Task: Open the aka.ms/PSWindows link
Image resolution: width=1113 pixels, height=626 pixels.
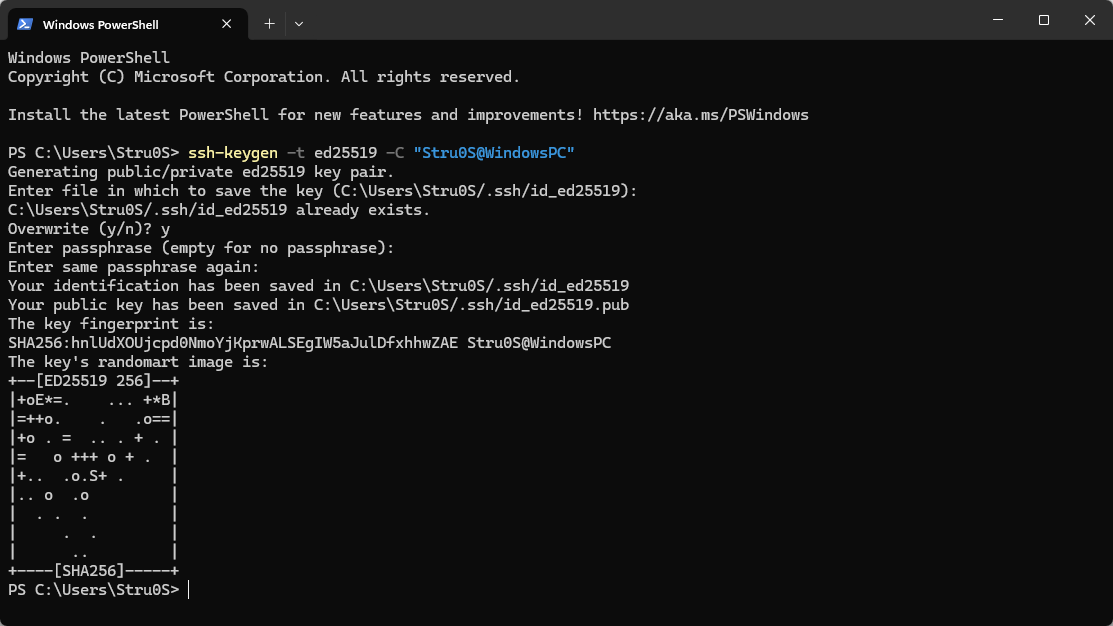Action: click(700, 115)
